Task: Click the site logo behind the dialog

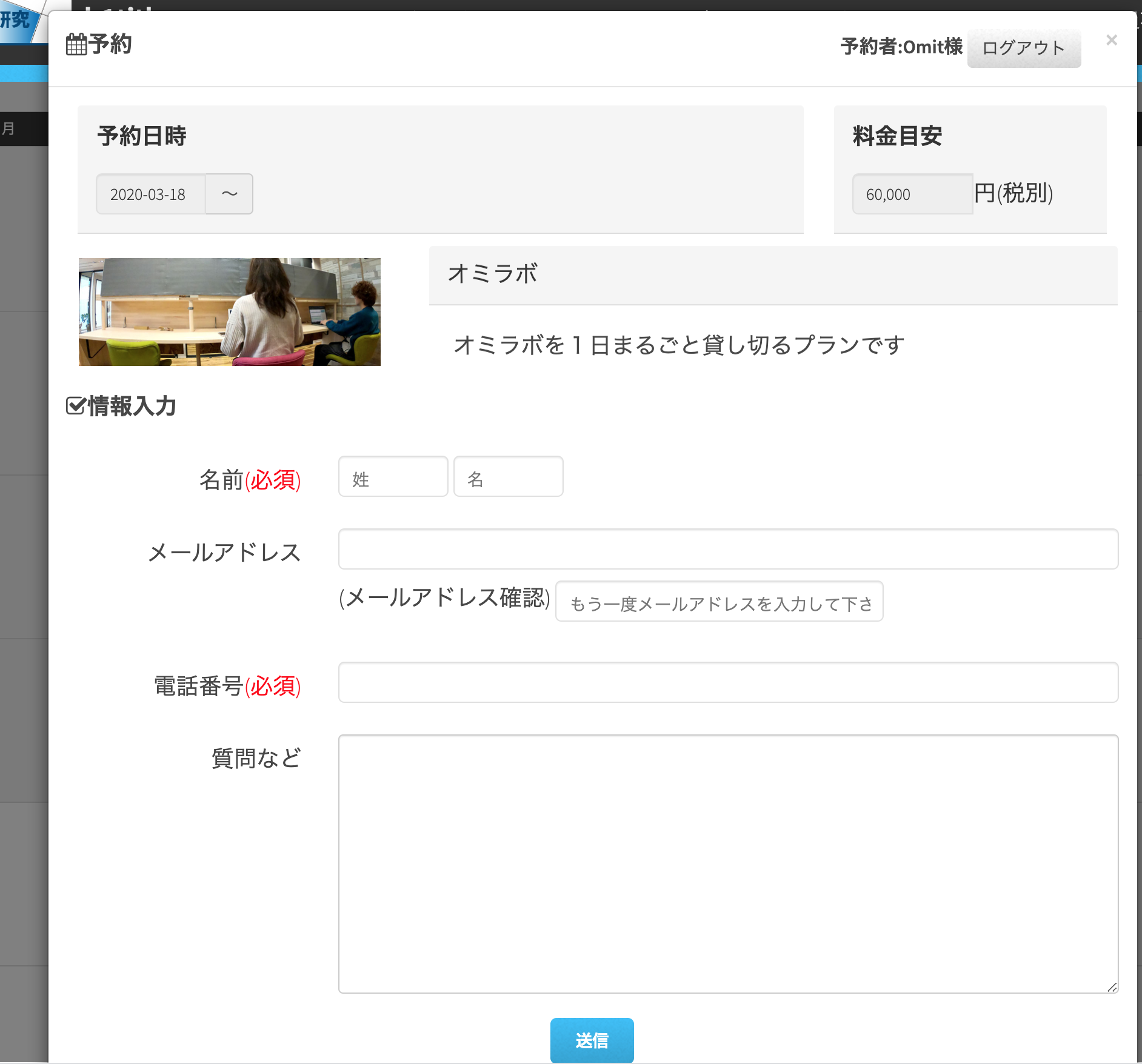Action: click(x=19, y=22)
